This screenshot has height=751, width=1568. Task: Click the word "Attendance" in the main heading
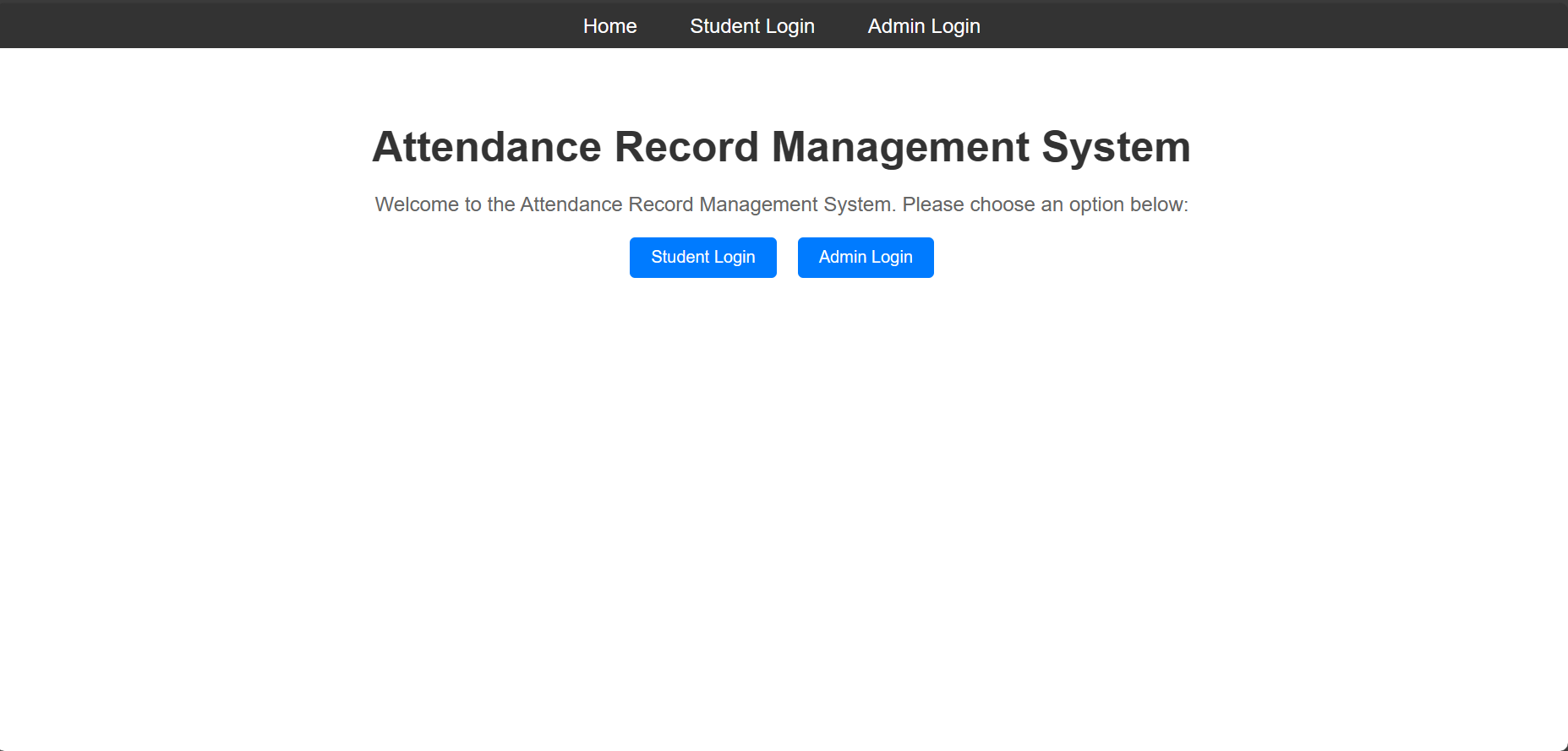(x=487, y=147)
